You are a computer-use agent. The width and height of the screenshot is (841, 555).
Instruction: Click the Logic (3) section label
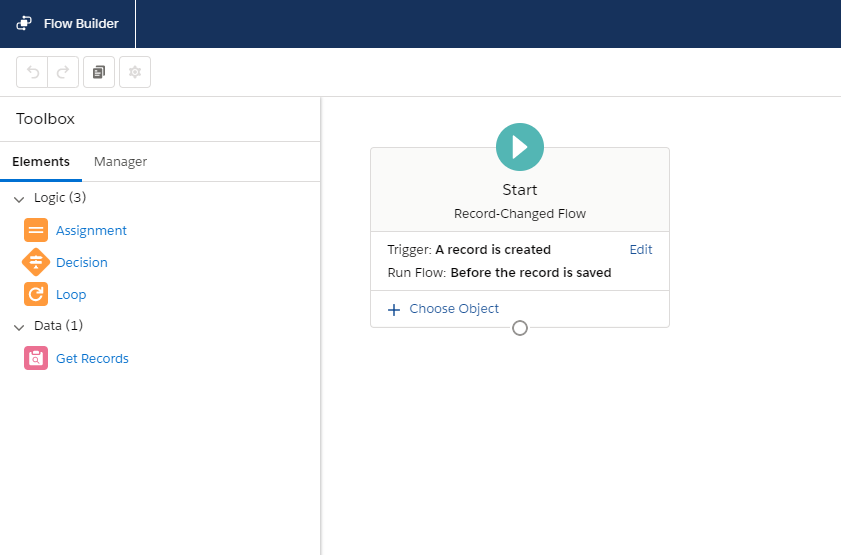pyautogui.click(x=60, y=197)
